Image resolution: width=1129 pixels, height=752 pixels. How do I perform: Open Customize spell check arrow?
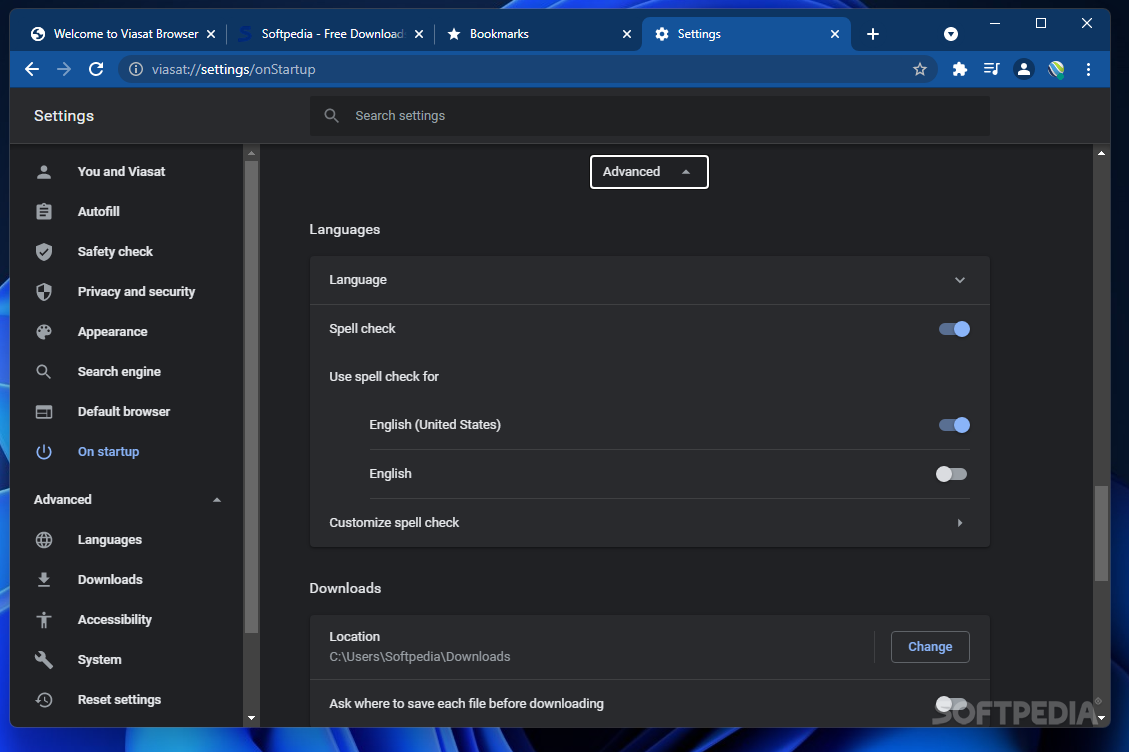[x=959, y=523]
